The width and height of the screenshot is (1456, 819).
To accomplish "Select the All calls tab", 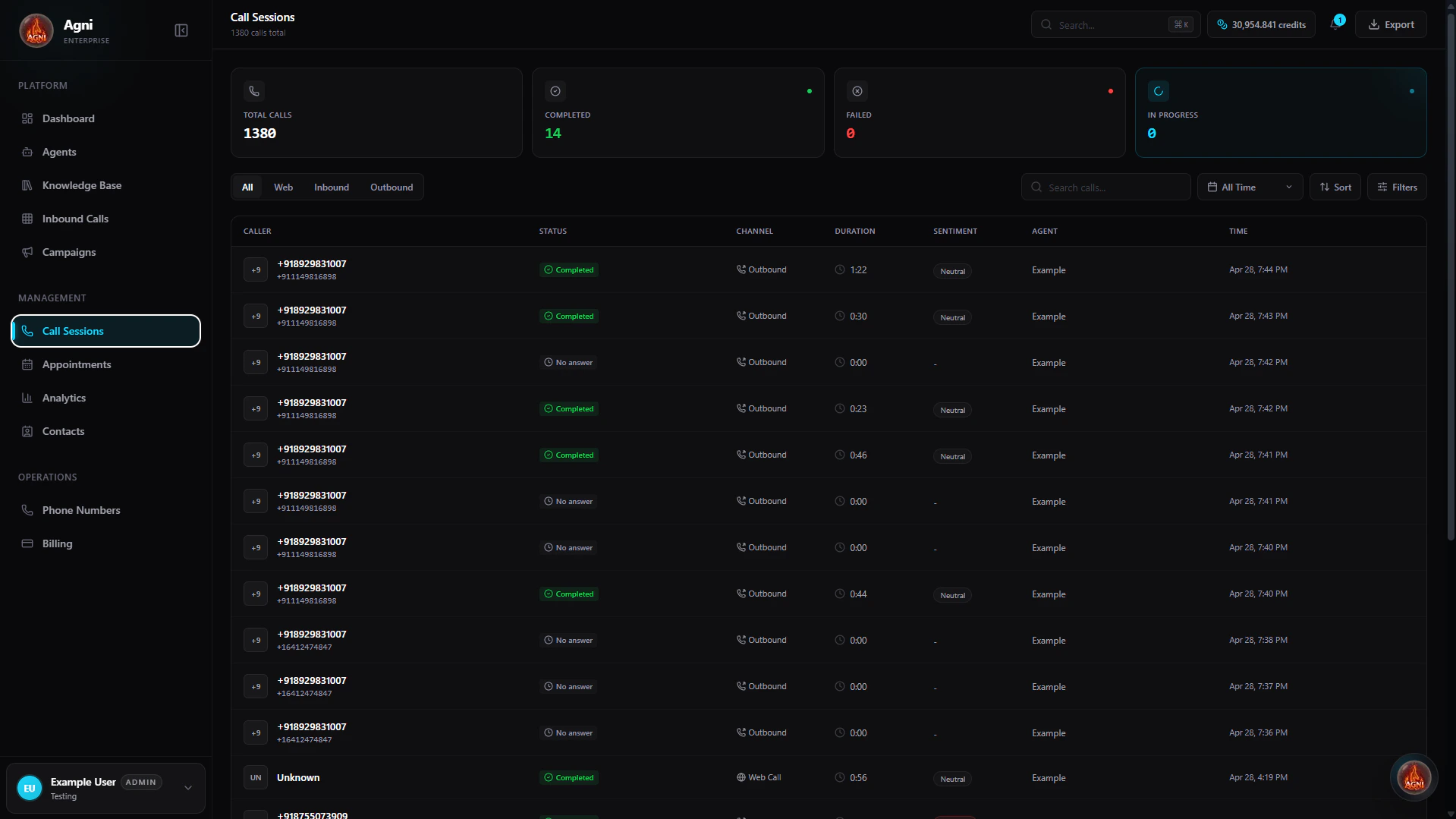I will tap(247, 187).
